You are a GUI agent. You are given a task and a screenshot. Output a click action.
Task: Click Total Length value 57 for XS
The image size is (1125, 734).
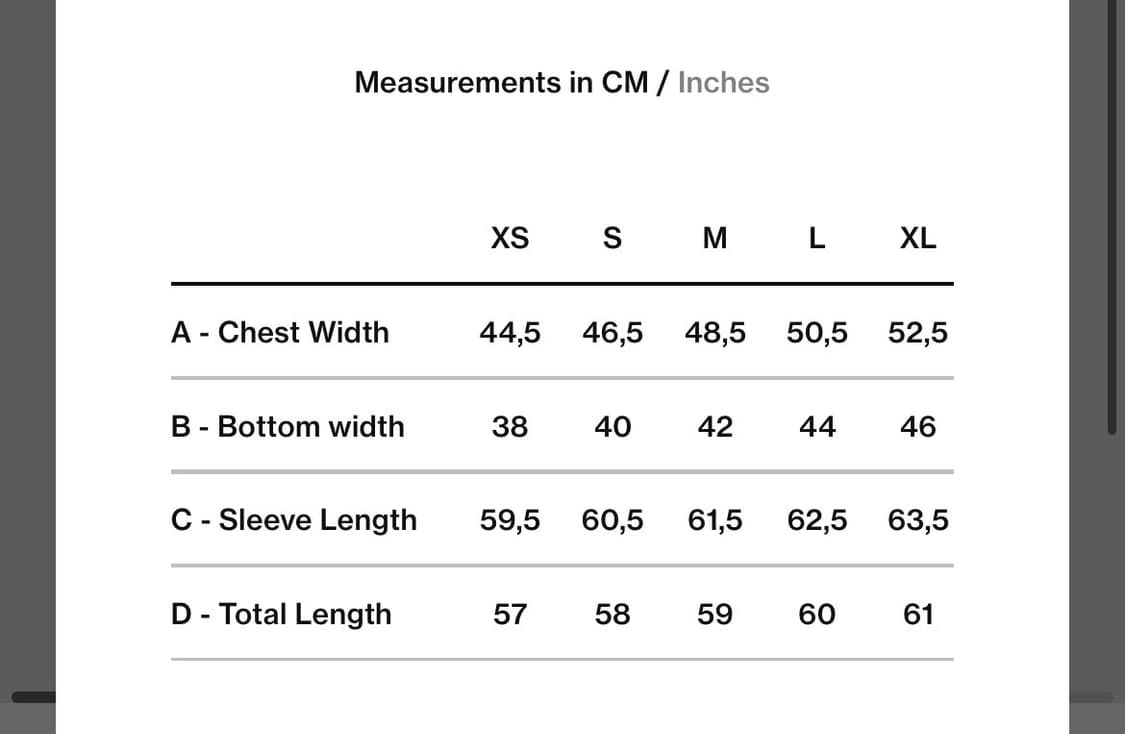click(510, 614)
